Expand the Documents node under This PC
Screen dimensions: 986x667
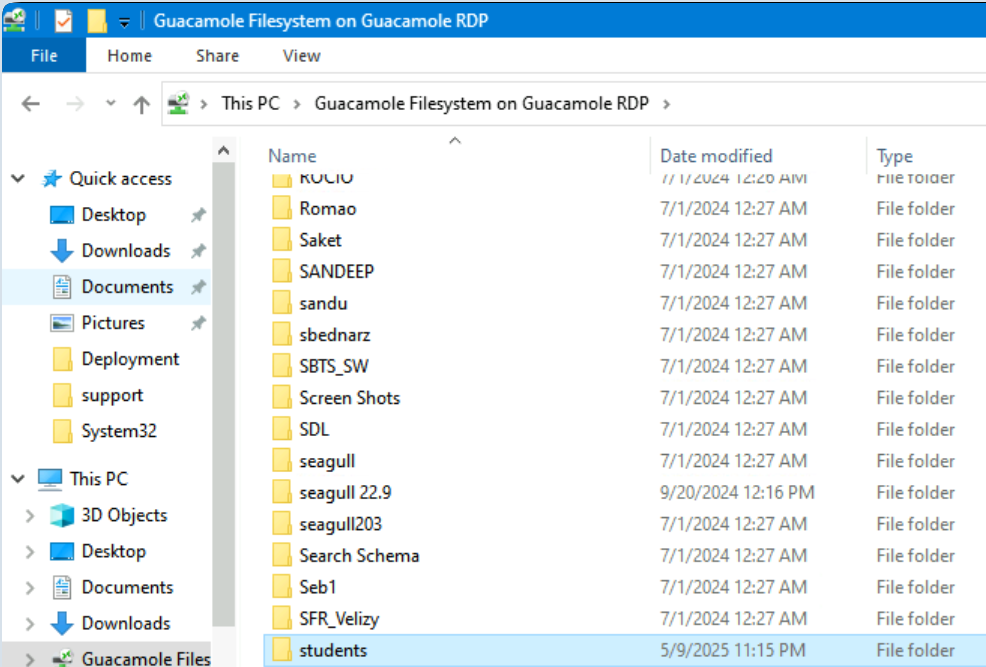pyautogui.click(x=30, y=587)
